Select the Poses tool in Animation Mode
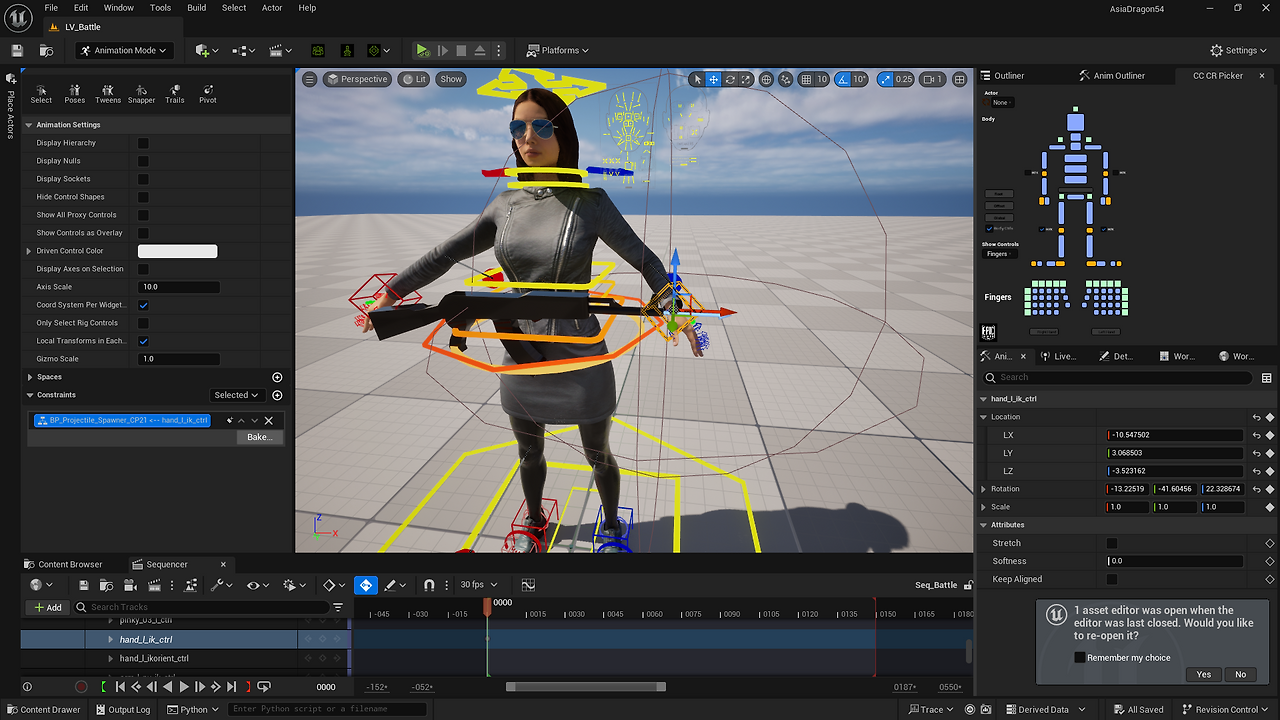 [74, 93]
